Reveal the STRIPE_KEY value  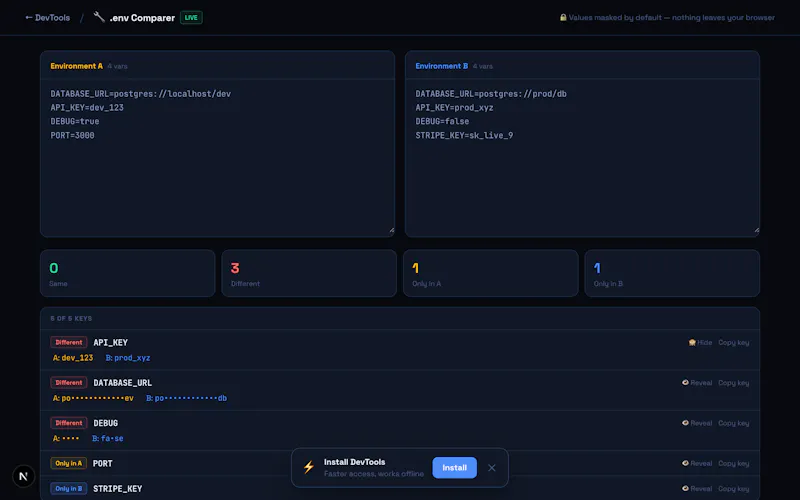pos(697,488)
